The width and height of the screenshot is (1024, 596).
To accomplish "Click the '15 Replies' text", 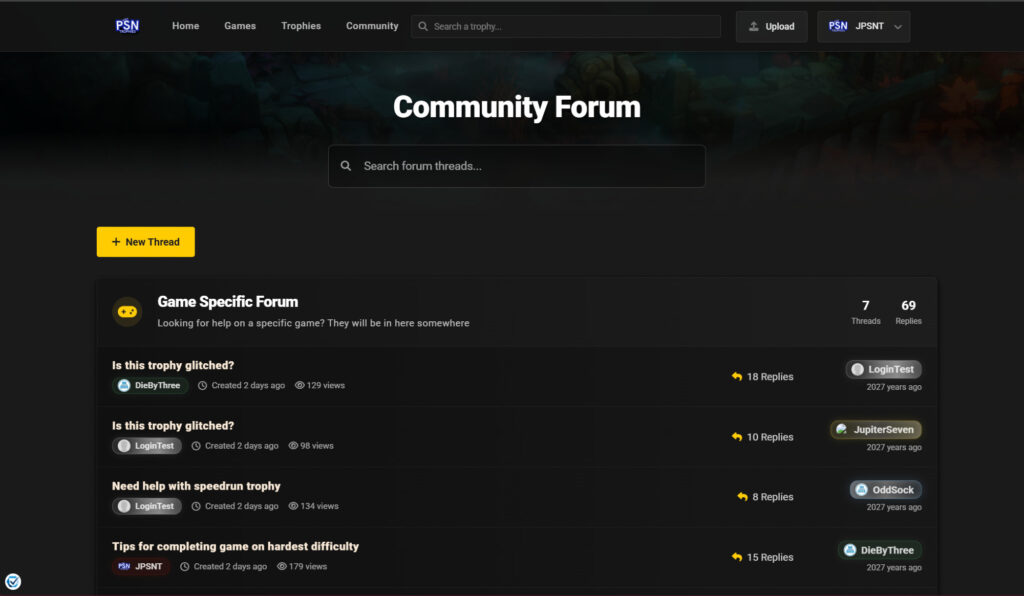I will [x=770, y=557].
